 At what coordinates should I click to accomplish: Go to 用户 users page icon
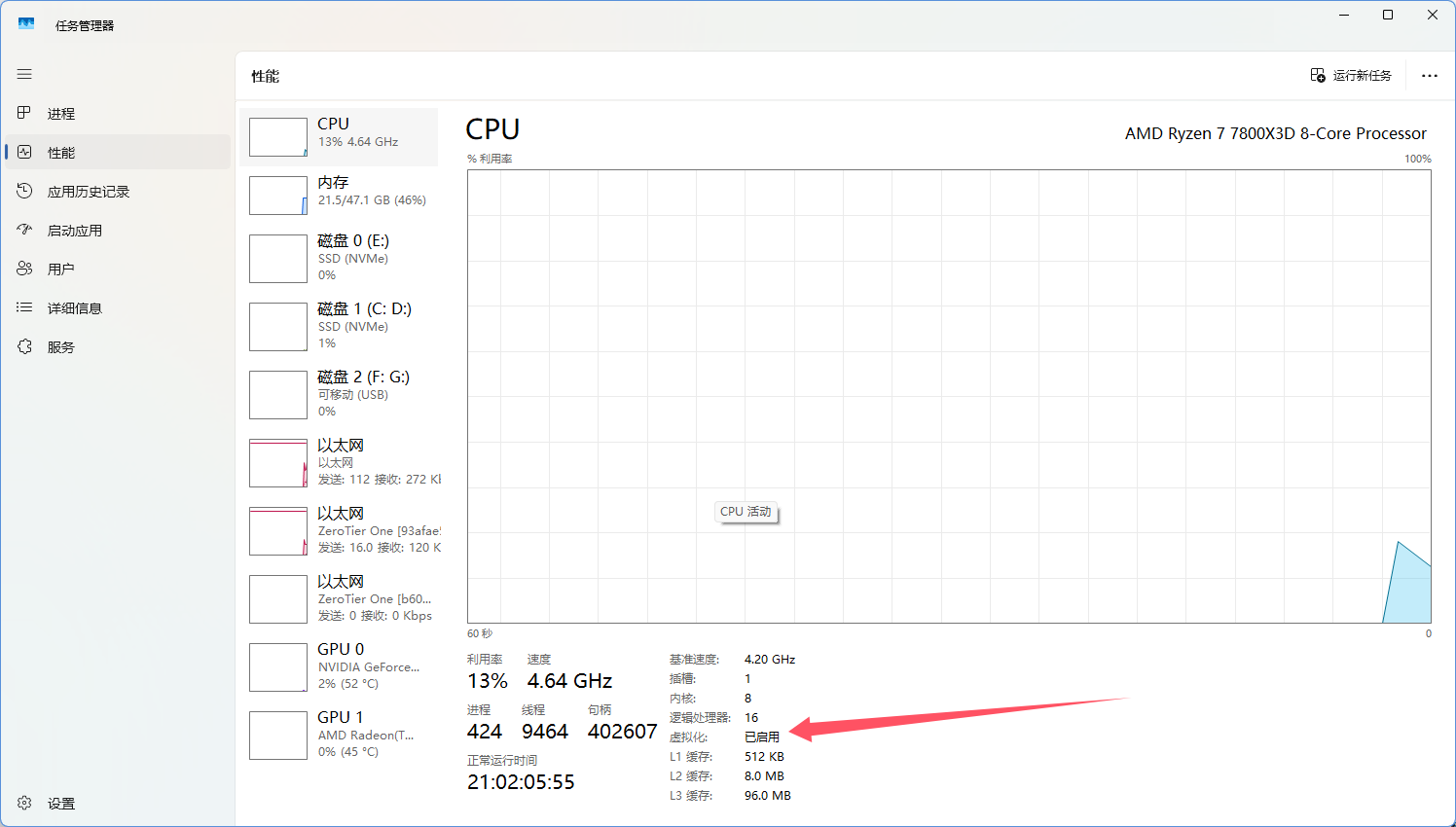[x=24, y=269]
